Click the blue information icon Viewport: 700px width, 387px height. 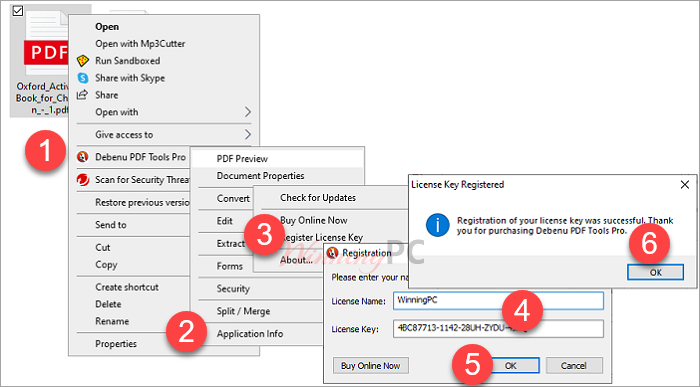click(x=438, y=225)
